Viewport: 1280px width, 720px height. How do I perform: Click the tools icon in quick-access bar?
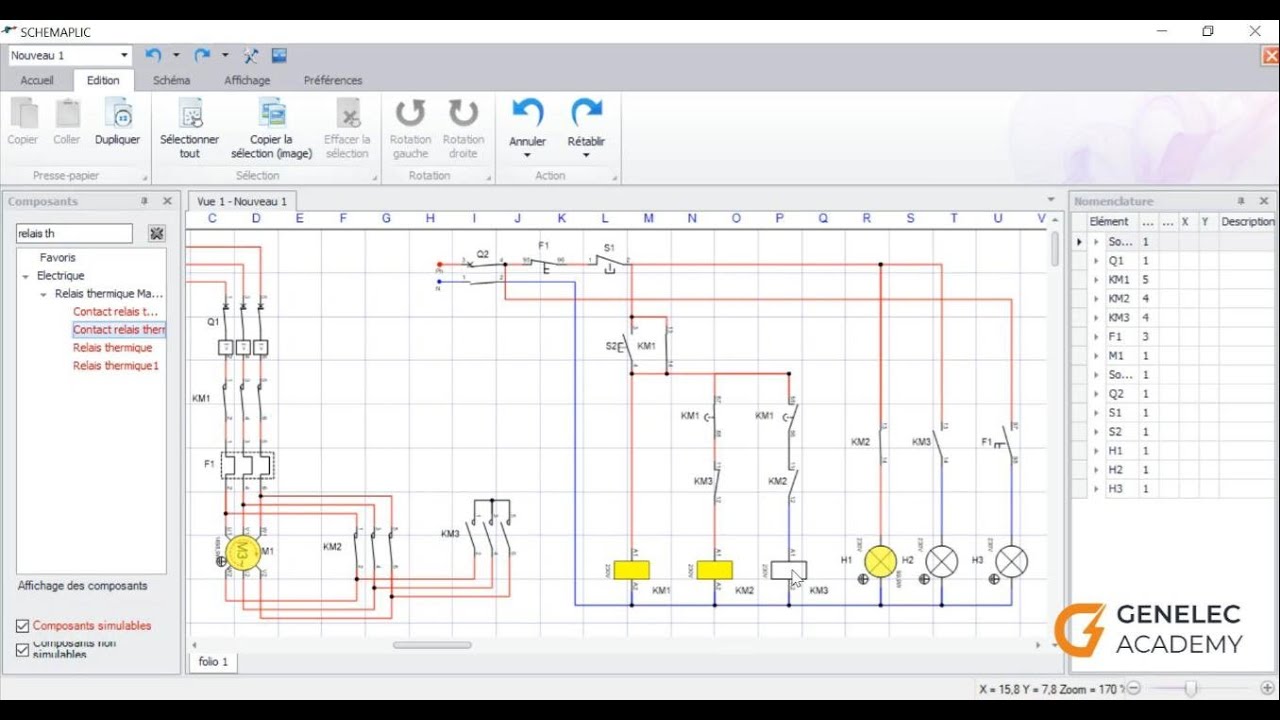point(251,55)
